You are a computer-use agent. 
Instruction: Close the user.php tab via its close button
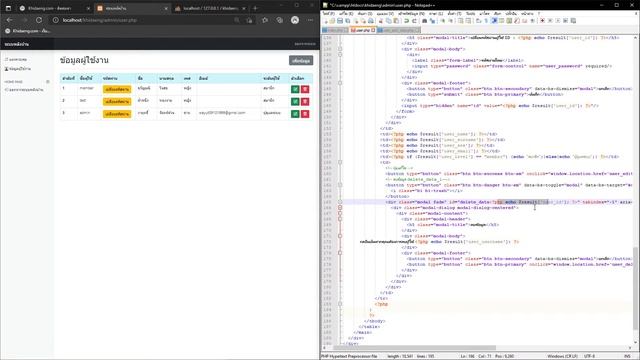pos(373,30)
